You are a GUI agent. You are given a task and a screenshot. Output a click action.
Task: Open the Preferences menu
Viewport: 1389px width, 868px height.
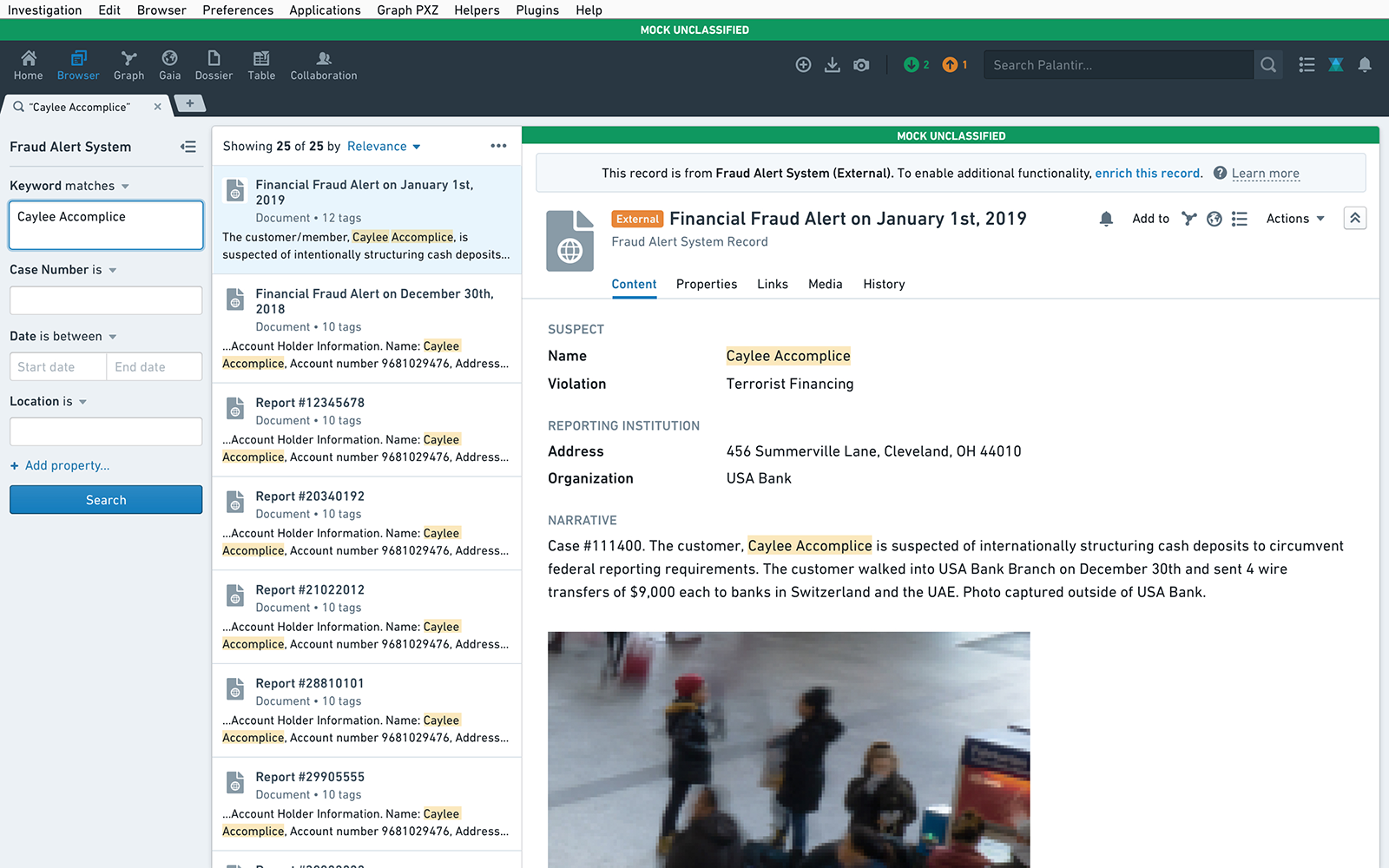238,10
